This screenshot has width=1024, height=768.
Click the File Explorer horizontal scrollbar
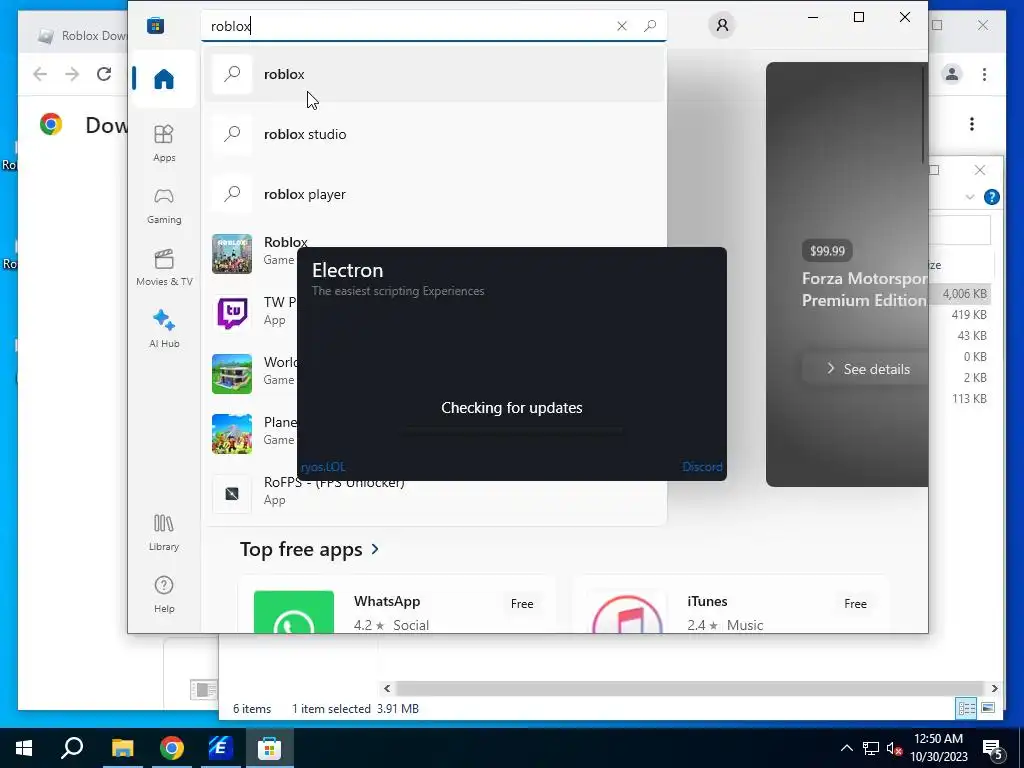(x=689, y=688)
